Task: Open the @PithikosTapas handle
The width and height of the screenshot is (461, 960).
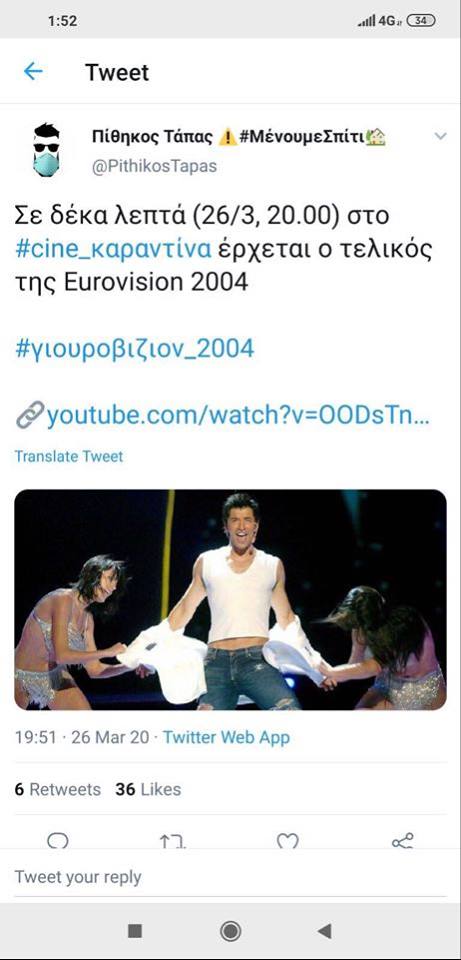Action: click(x=154, y=167)
